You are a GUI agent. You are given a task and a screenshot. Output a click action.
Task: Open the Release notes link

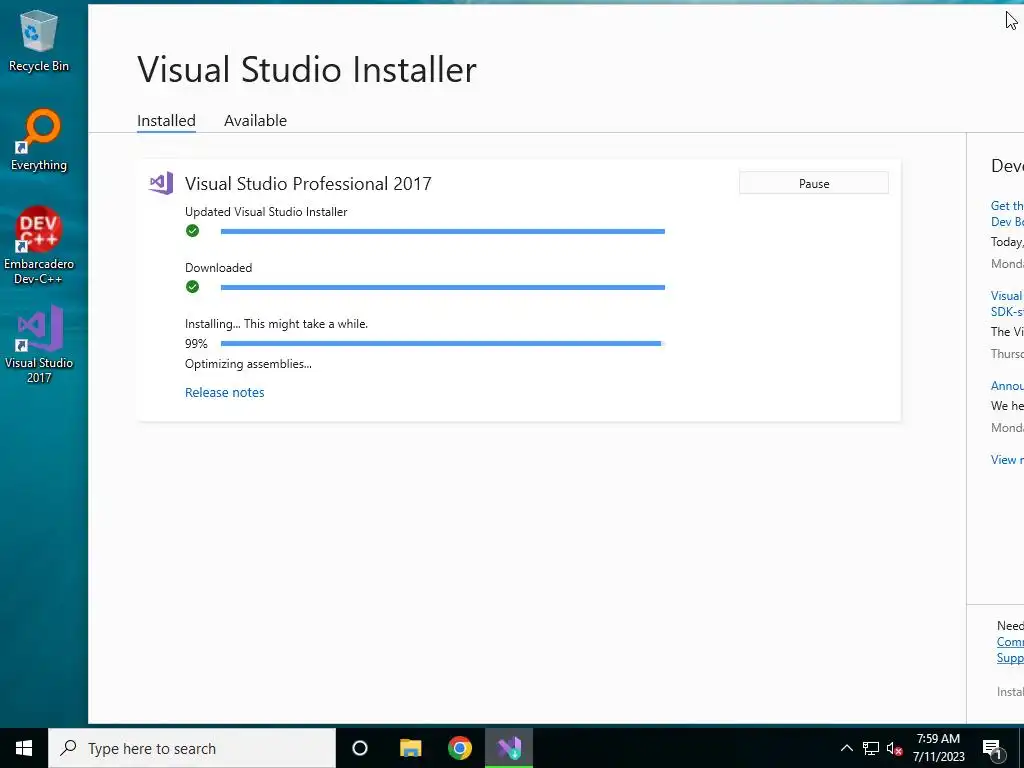[225, 392]
